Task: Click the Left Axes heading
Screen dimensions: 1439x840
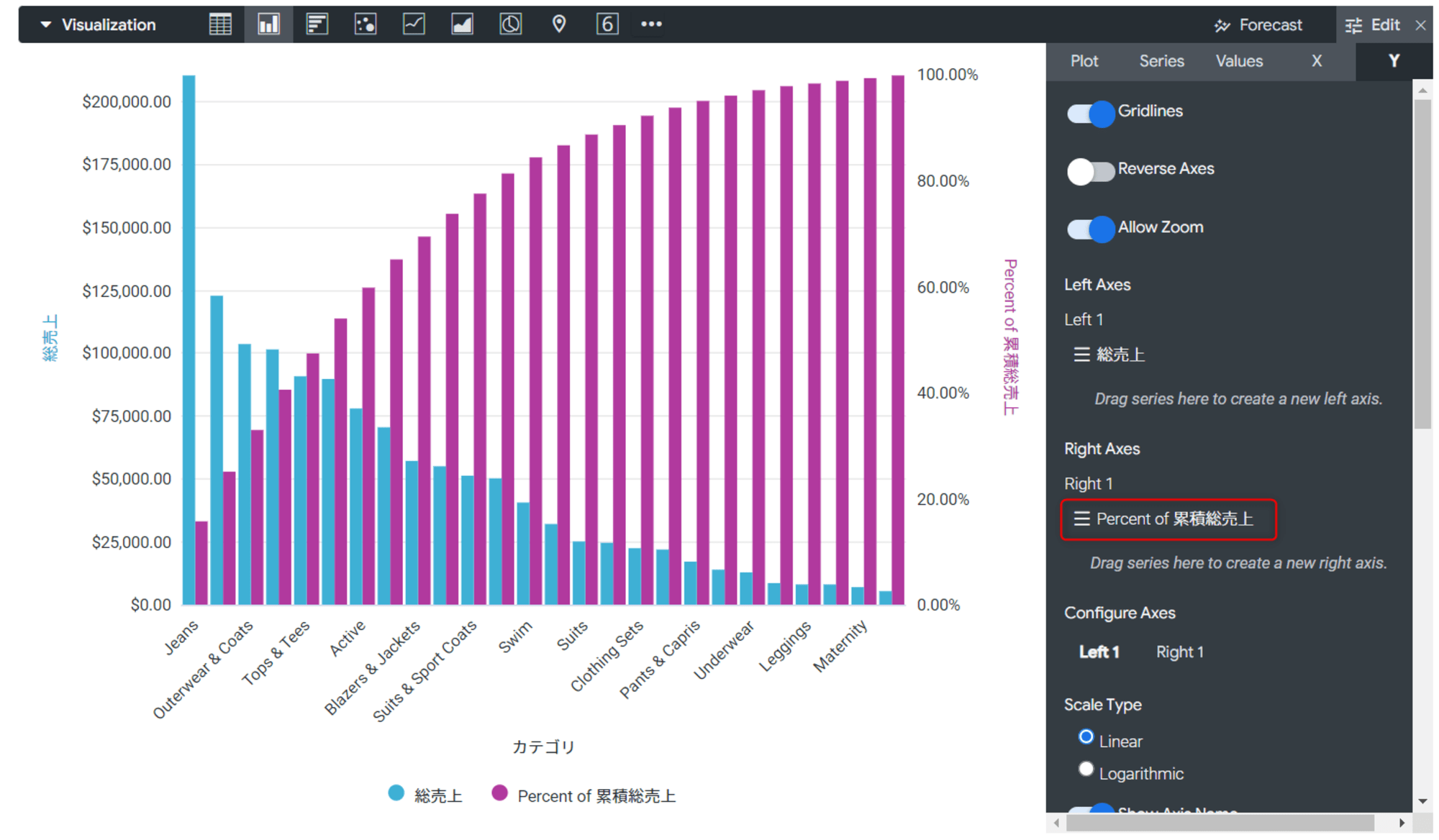Action: (x=1097, y=285)
